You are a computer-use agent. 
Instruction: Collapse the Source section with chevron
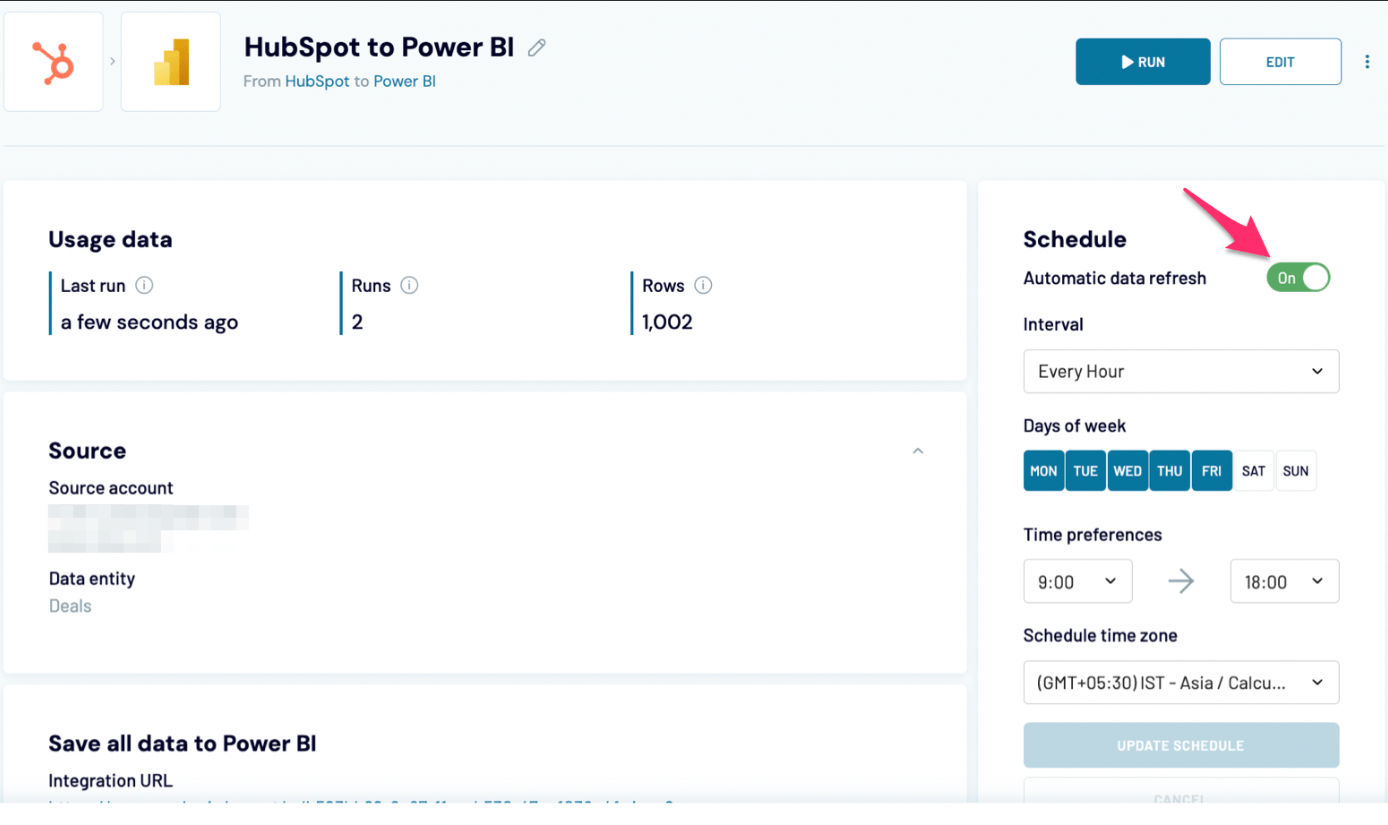click(x=918, y=451)
